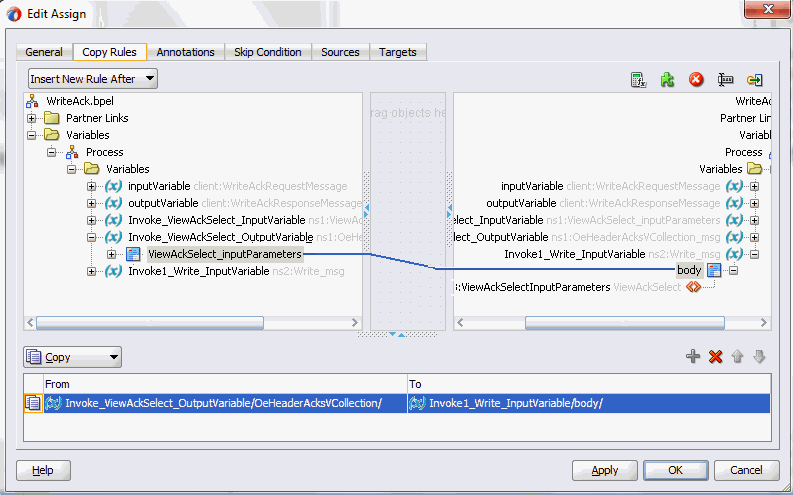793x495 pixels.
Task: Collapse the top-level Variables node
Action: [31, 136]
